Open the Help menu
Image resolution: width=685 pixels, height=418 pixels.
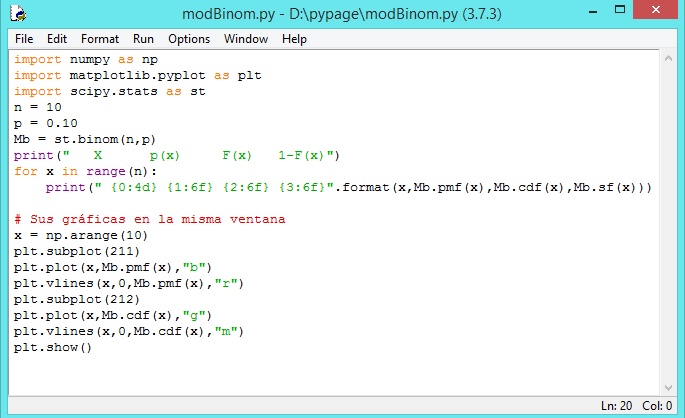coord(294,39)
